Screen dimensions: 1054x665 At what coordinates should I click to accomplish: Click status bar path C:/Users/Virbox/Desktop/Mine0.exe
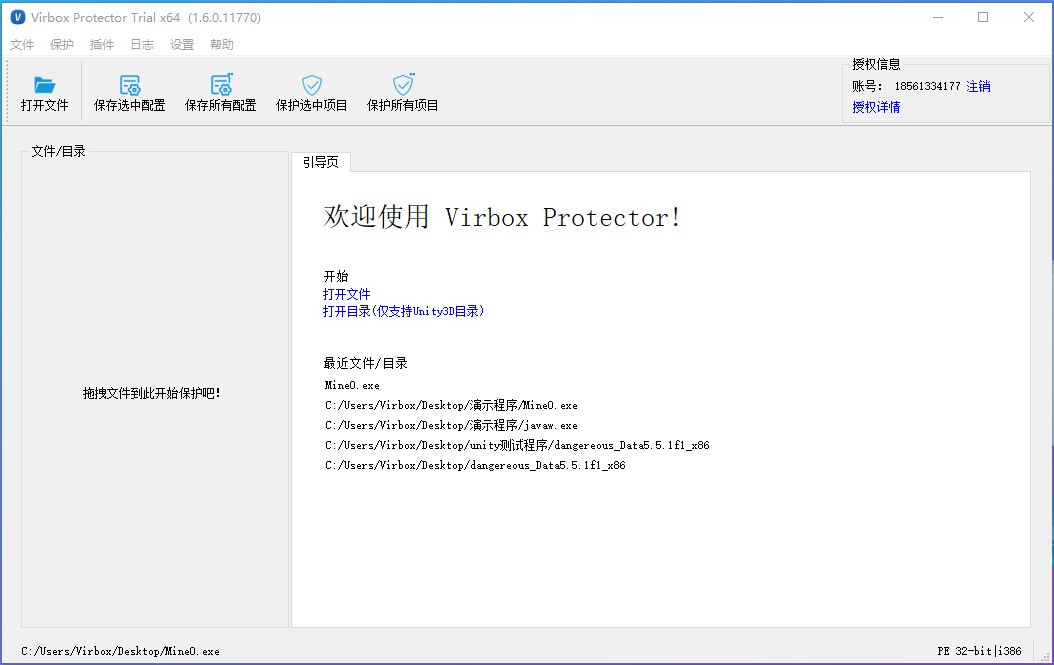pos(120,651)
